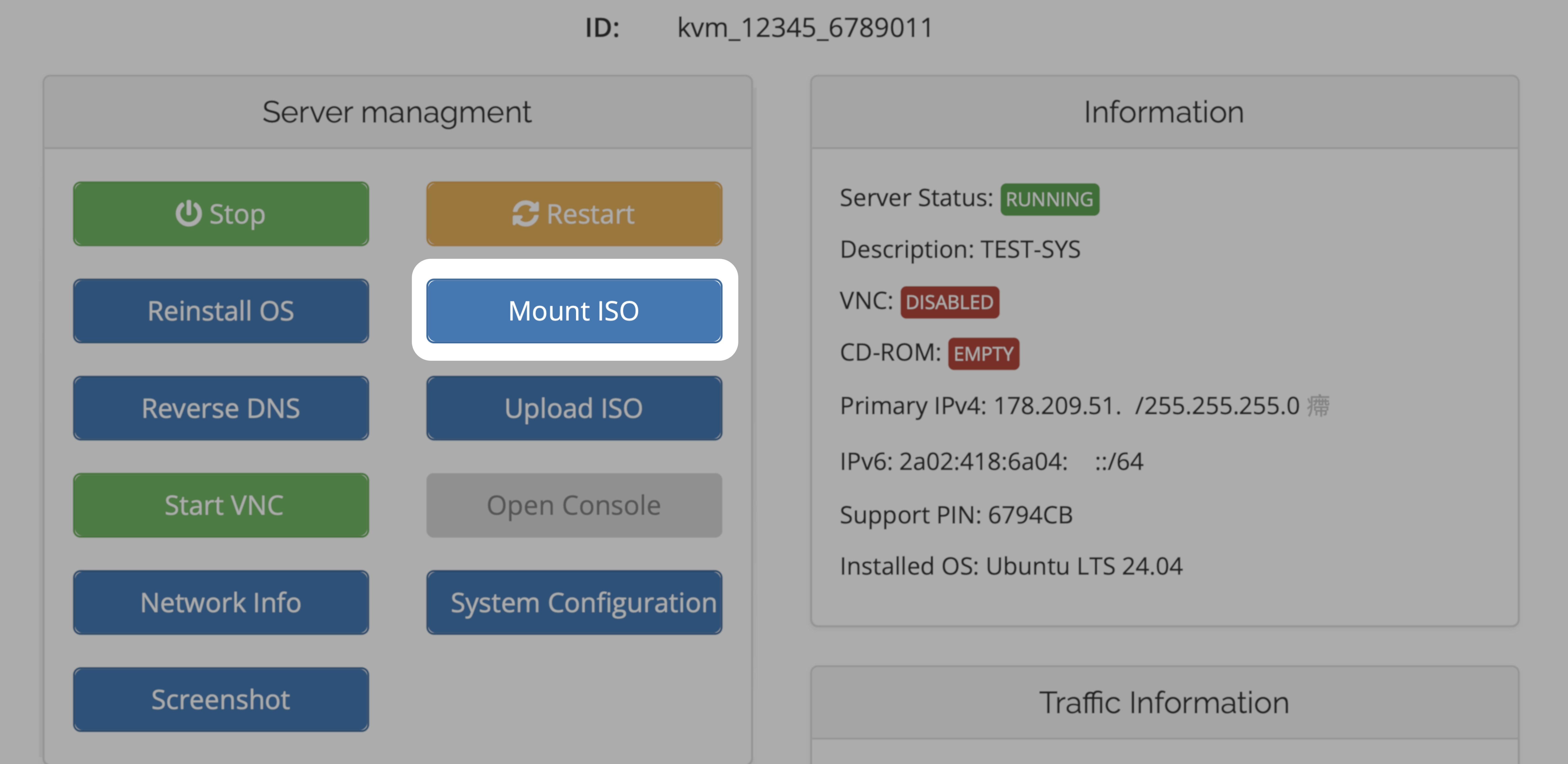1568x764 pixels.
Task: Select the Upload ISO button
Action: 573,408
